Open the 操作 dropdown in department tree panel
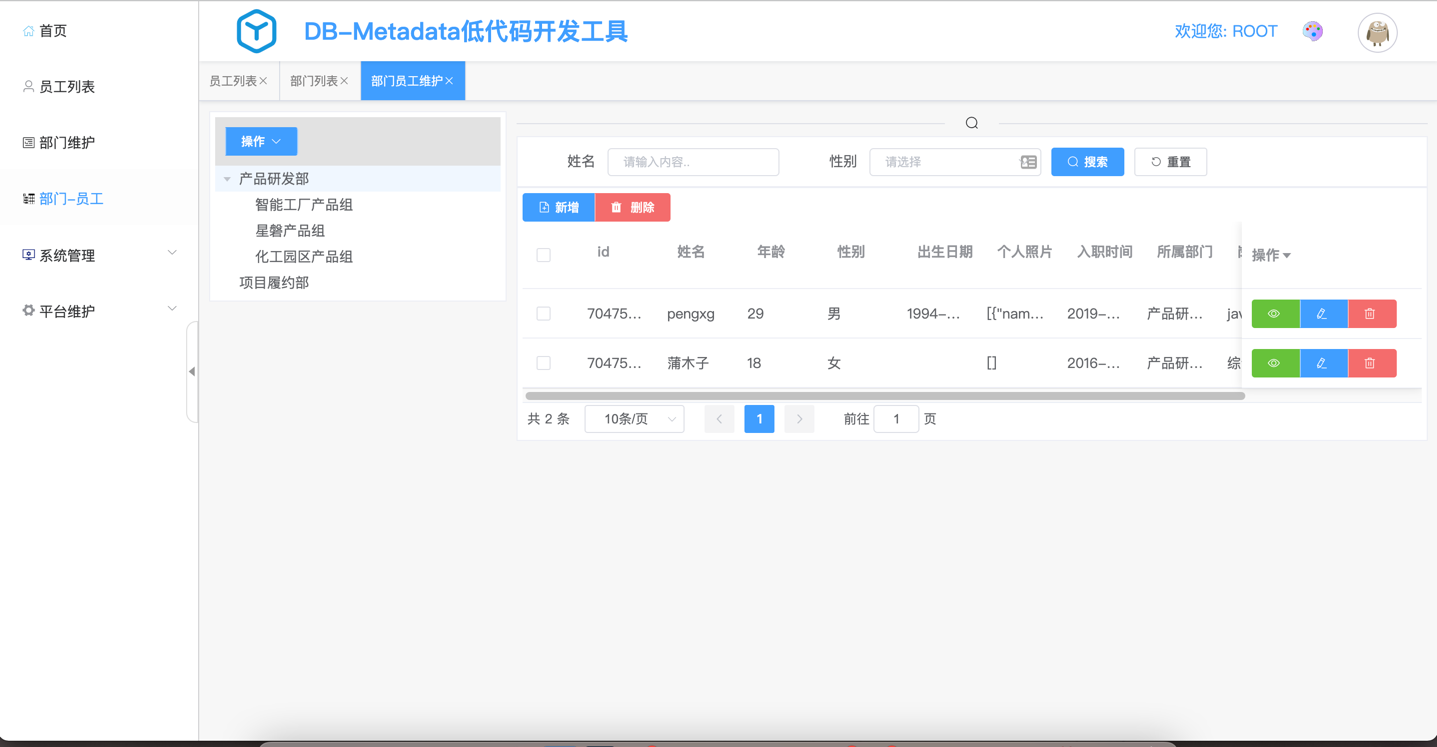Viewport: 1437px width, 747px height. (x=261, y=142)
